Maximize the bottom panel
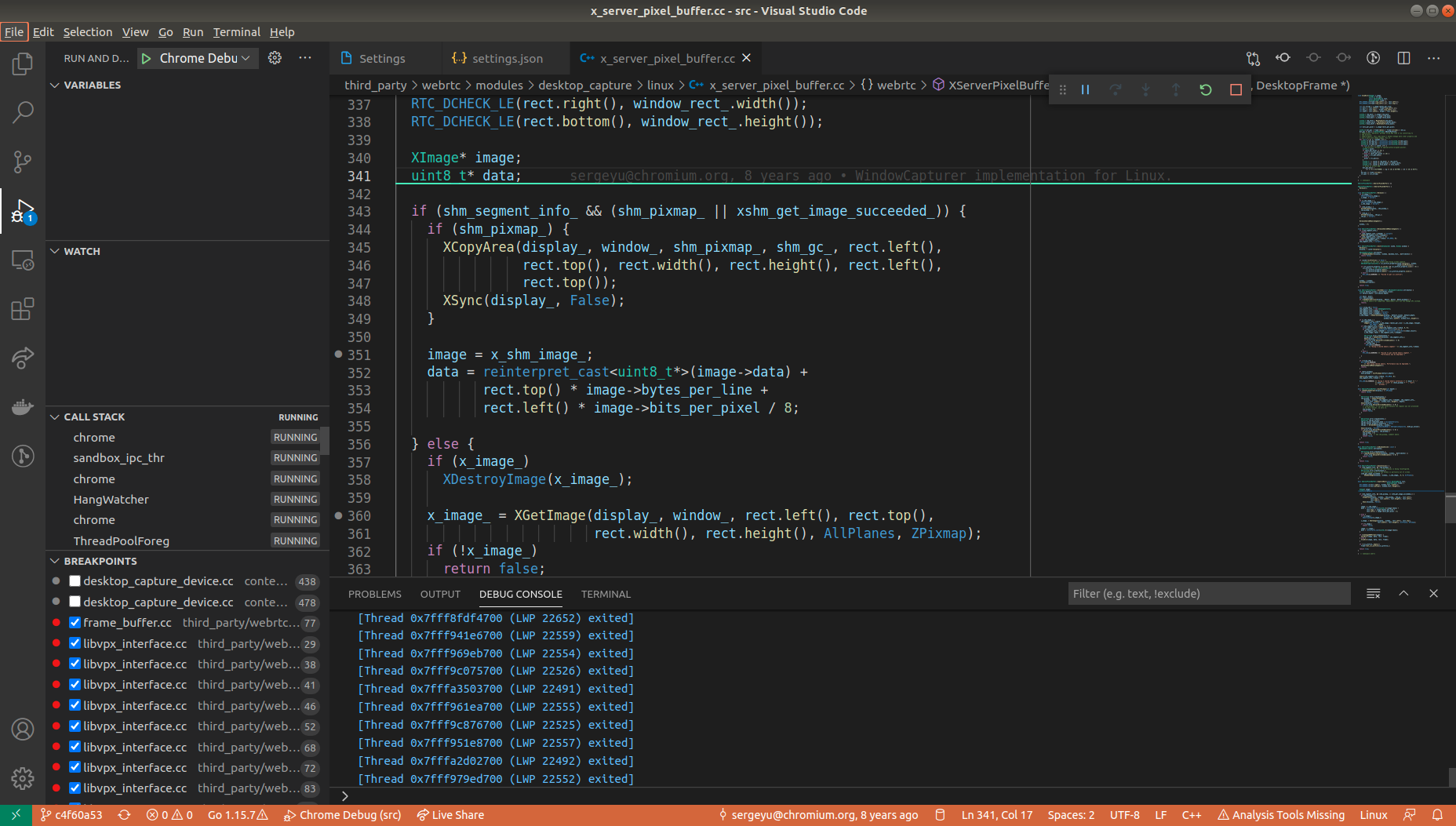 tap(1403, 594)
